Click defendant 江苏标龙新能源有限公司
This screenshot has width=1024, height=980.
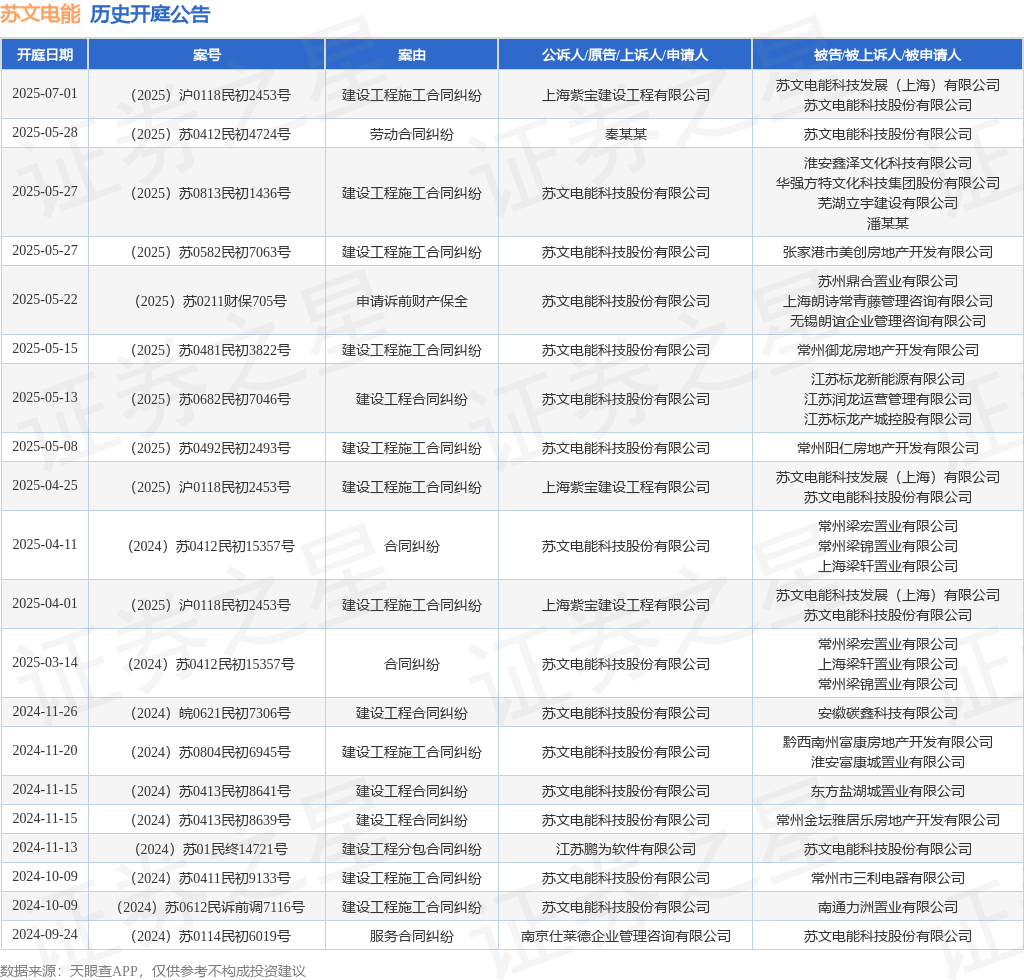(888, 379)
